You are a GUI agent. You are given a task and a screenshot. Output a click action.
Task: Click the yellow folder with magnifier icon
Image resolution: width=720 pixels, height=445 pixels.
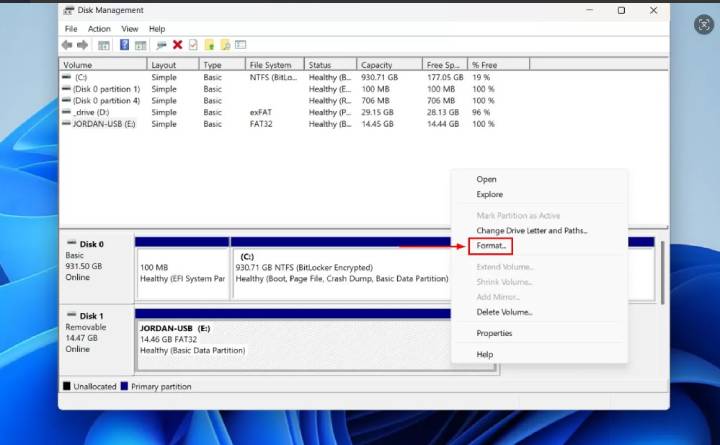[x=225, y=45]
